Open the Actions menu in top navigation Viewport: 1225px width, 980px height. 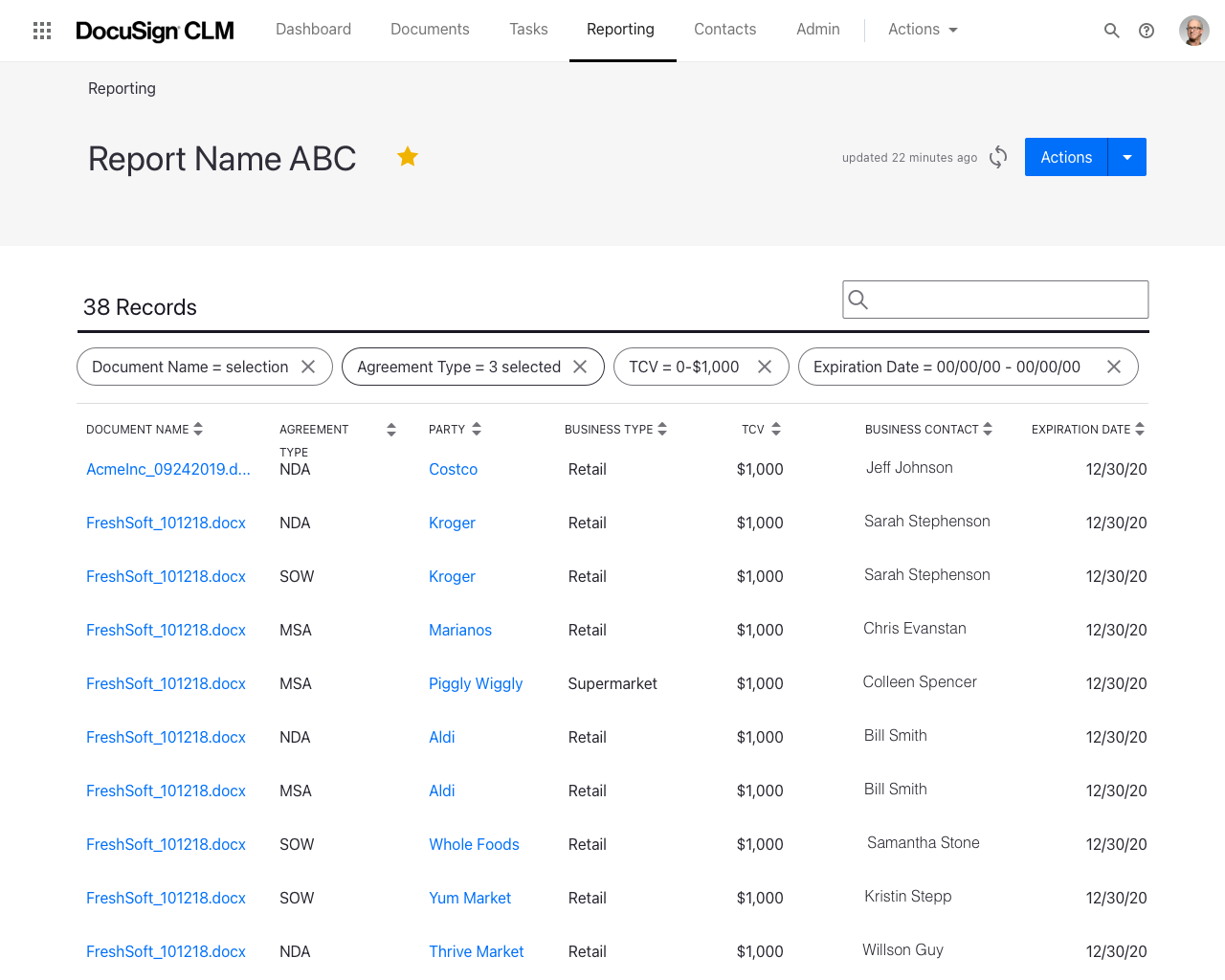[x=923, y=30]
